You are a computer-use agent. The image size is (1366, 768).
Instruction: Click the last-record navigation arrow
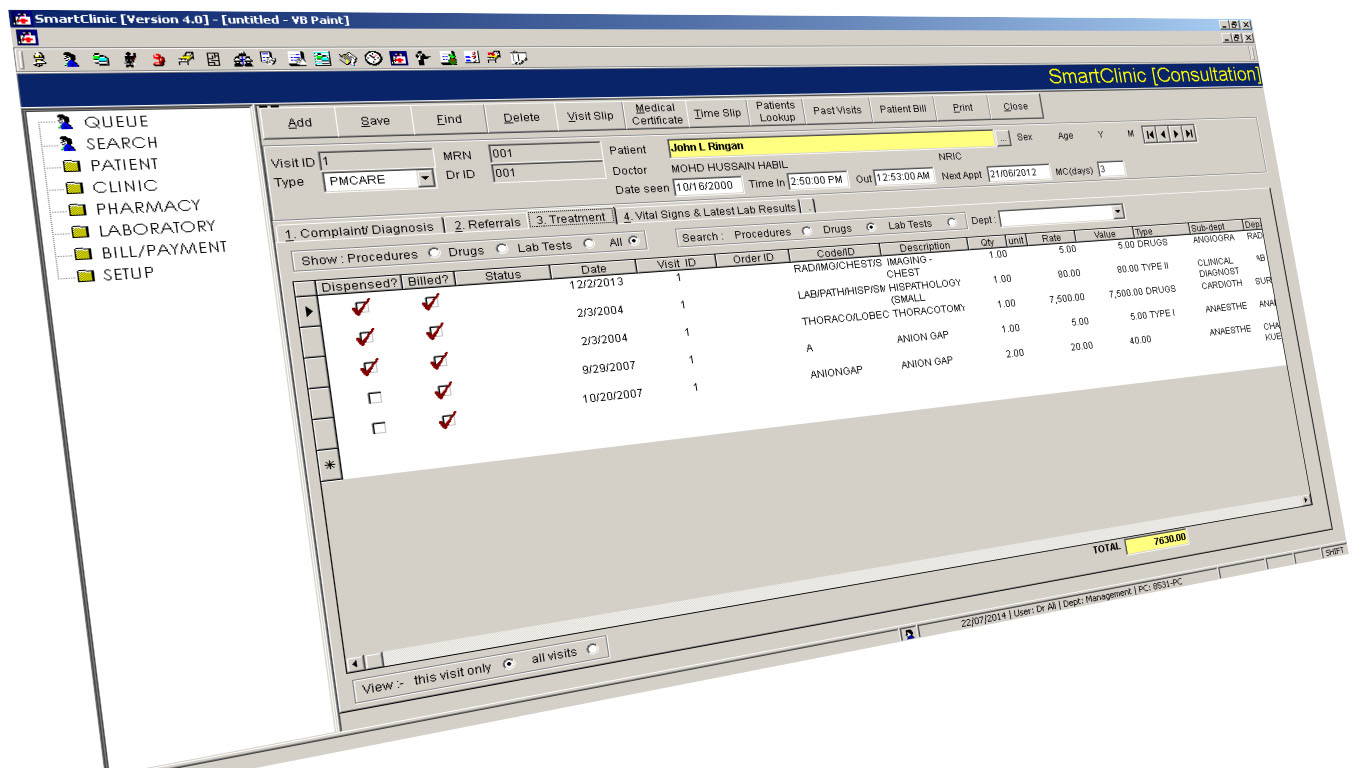pos(1190,134)
